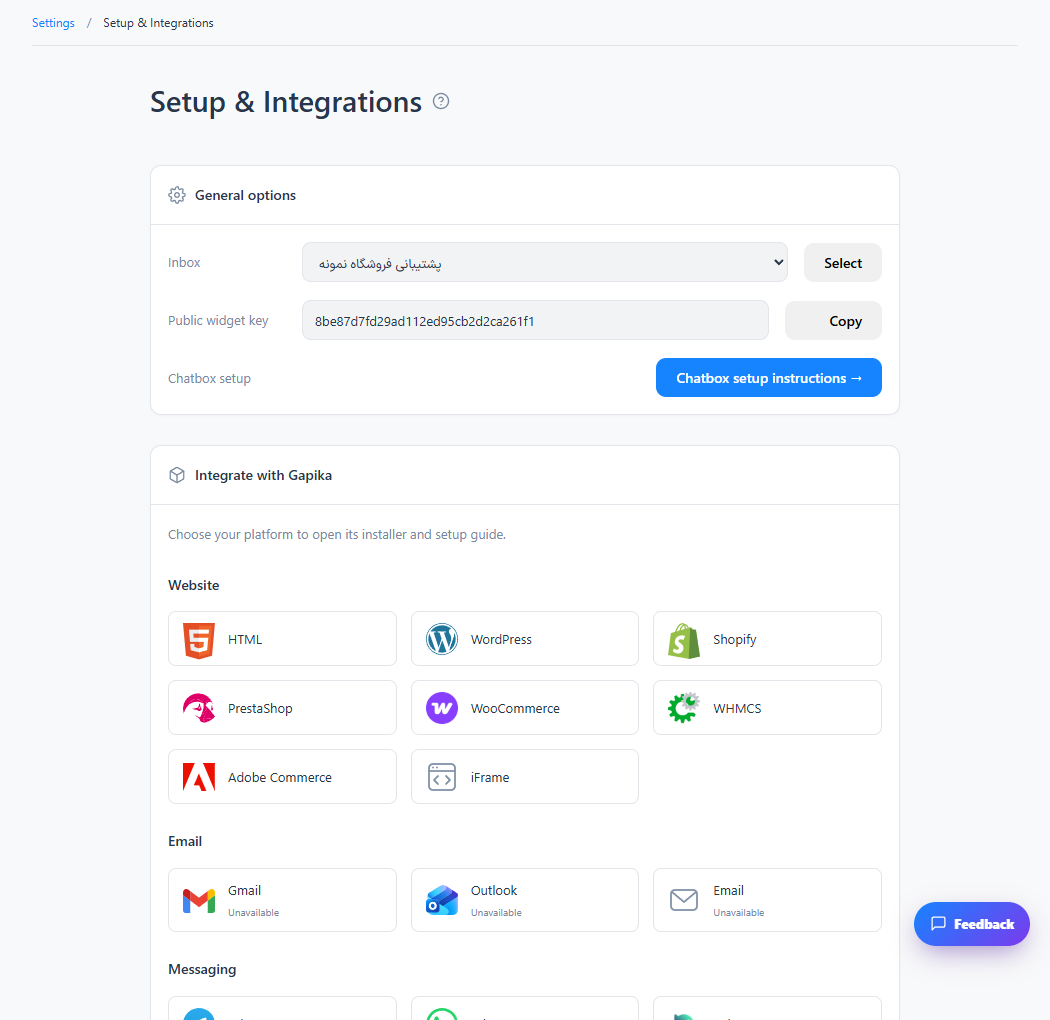Click the Integrate with Gapika heading text
Image resolution: width=1050 pixels, height=1020 pixels.
263,475
